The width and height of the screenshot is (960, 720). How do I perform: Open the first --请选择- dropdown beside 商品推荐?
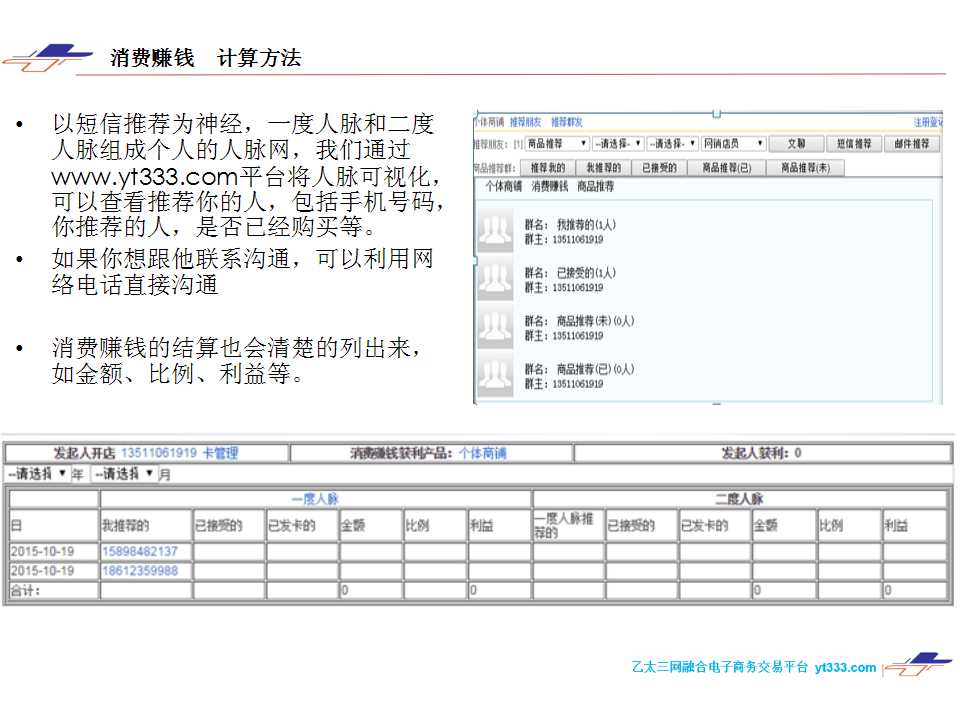click(x=618, y=144)
